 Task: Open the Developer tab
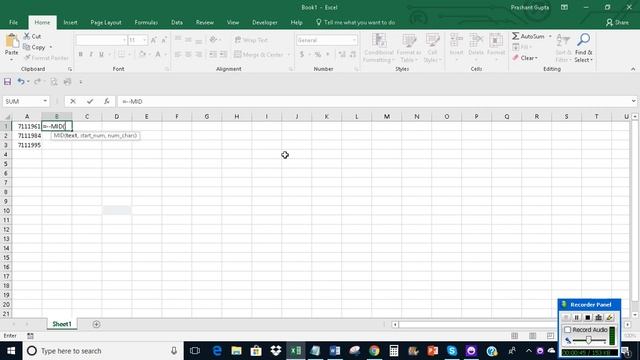tap(264, 22)
